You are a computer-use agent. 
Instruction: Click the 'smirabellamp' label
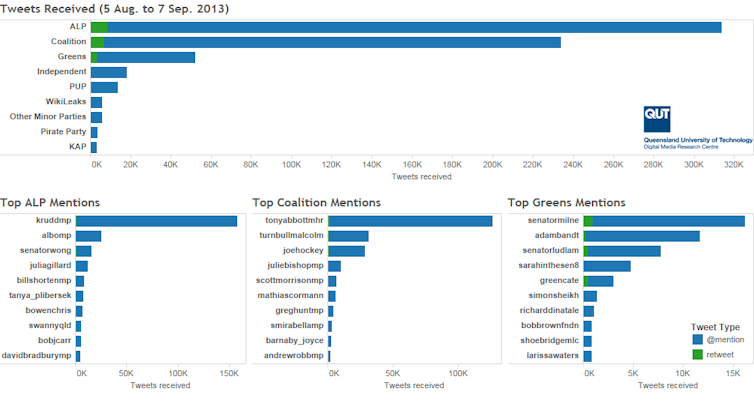tap(297, 325)
